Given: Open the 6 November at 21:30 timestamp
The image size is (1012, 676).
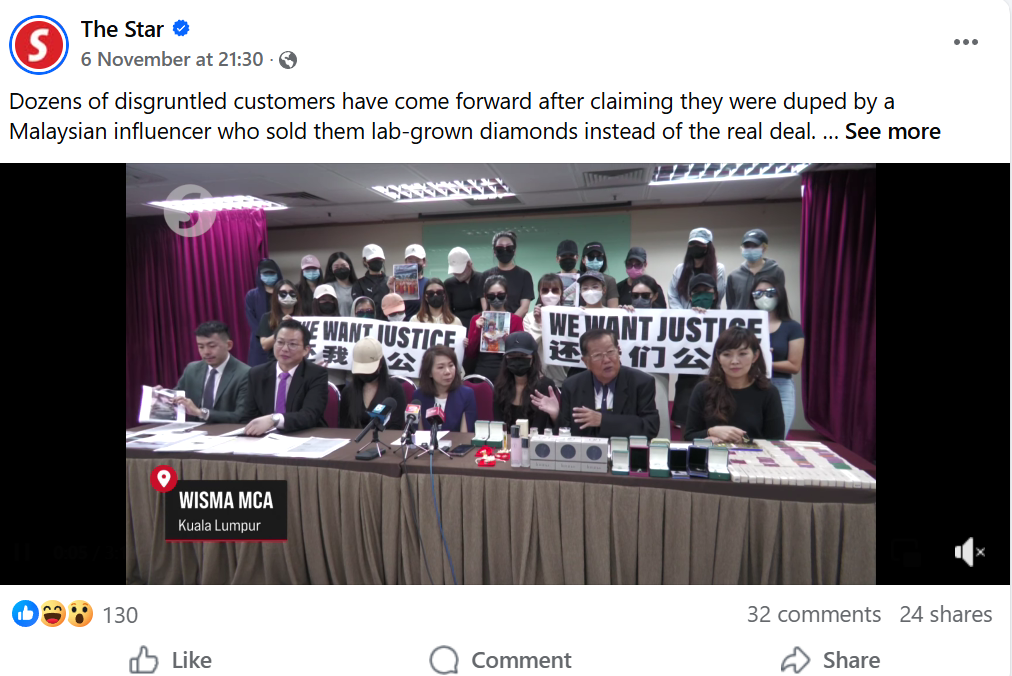Looking at the screenshot, I should (x=172, y=59).
